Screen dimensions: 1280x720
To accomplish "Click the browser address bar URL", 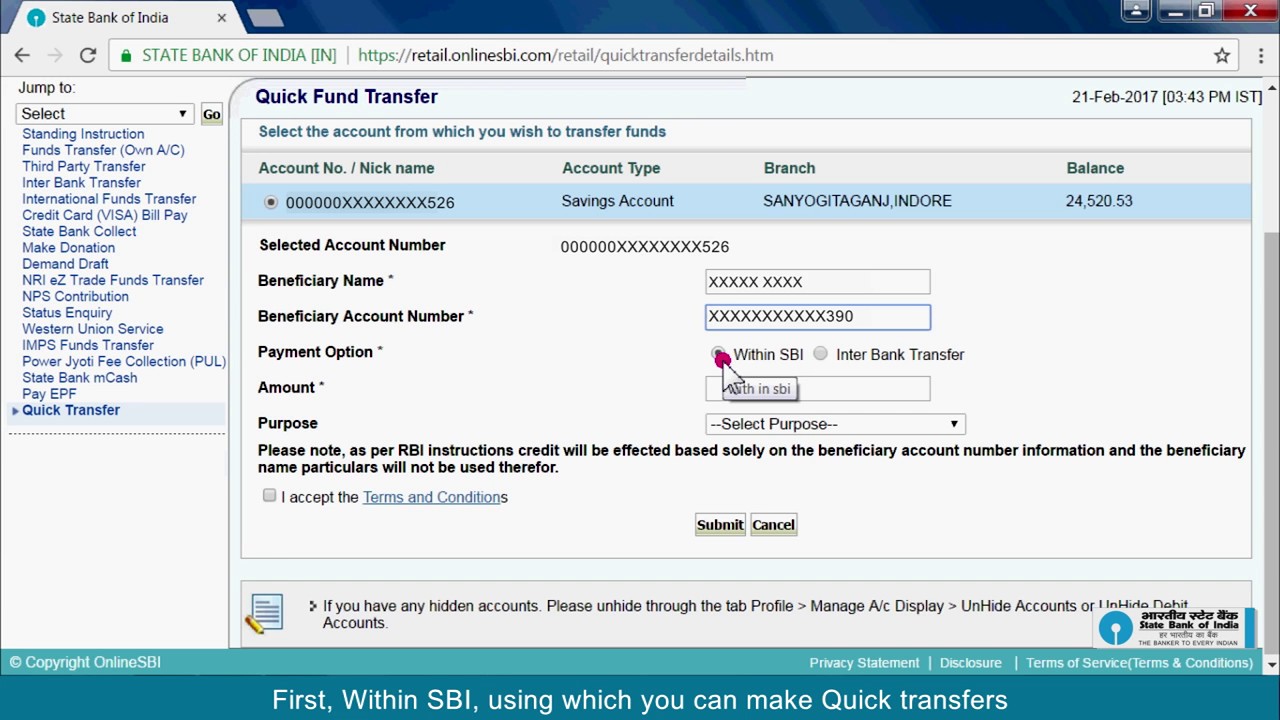I will pos(565,56).
